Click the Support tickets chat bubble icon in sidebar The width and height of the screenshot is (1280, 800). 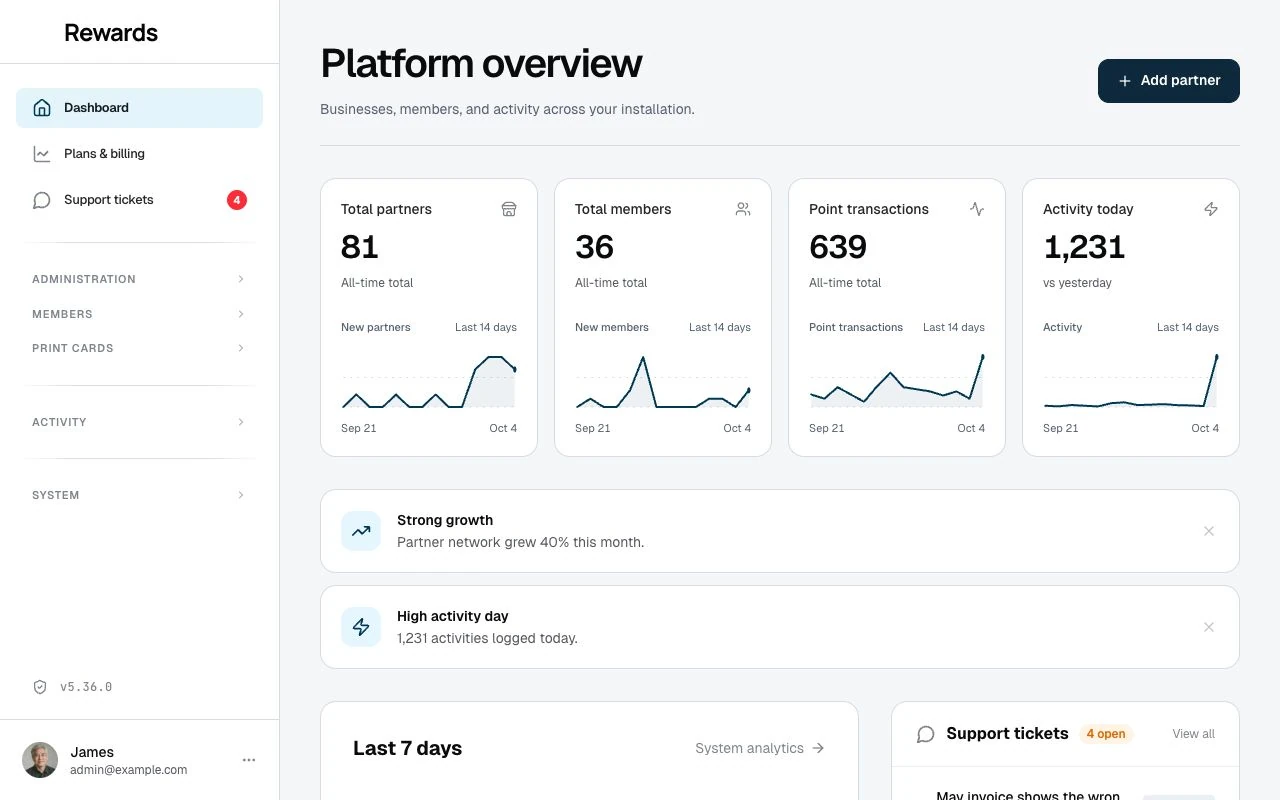[x=42, y=200]
